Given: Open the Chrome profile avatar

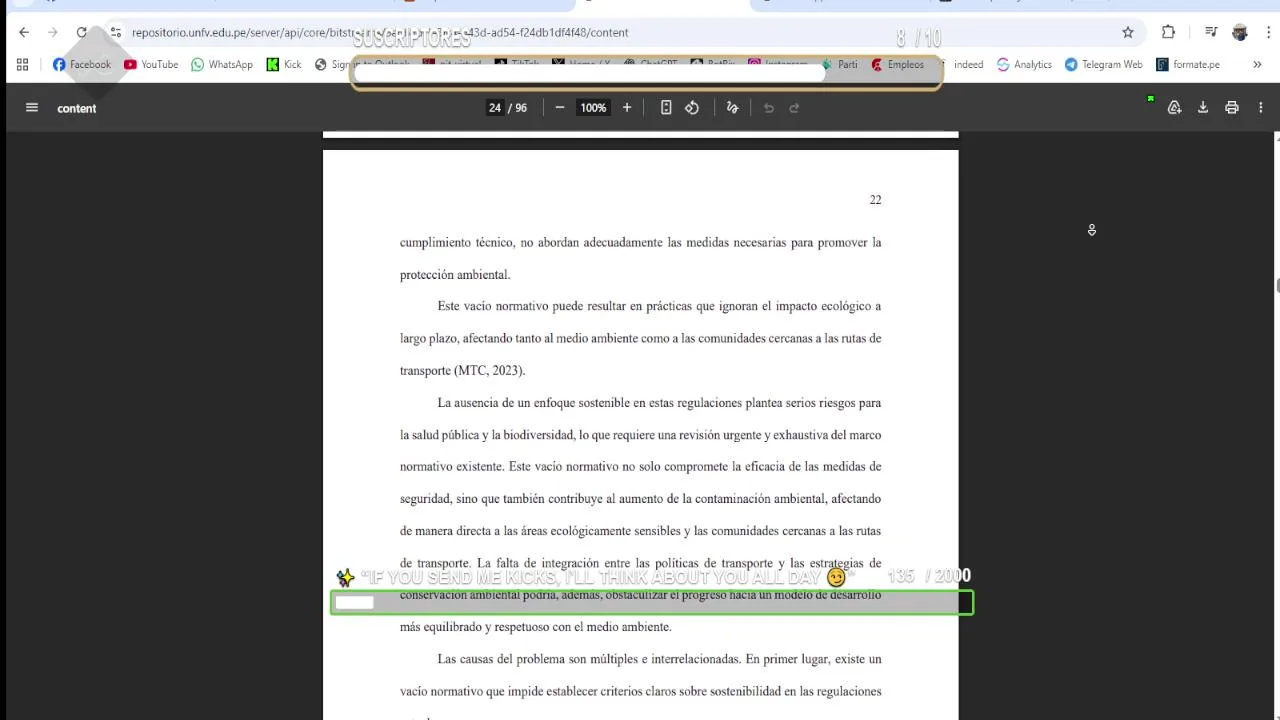Looking at the screenshot, I should (x=1240, y=32).
